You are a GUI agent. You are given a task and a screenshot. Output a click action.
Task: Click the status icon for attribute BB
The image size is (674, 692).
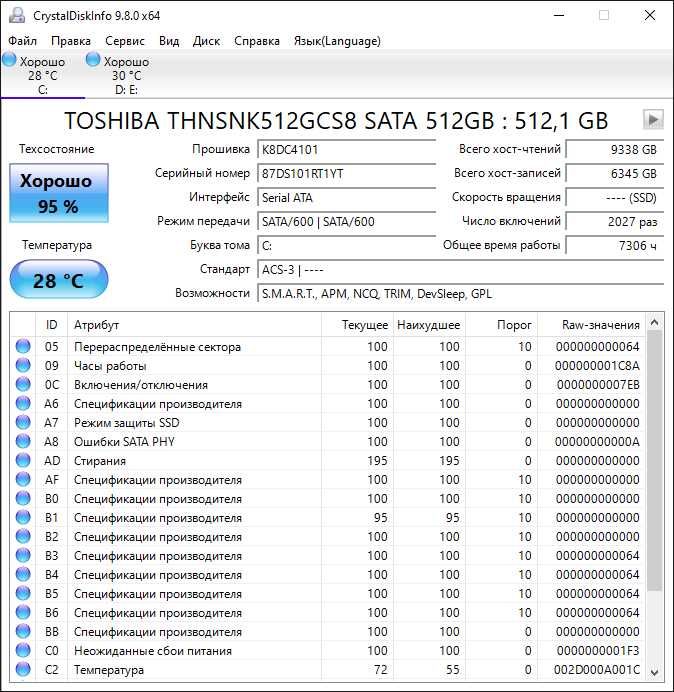pyautogui.click(x=23, y=631)
